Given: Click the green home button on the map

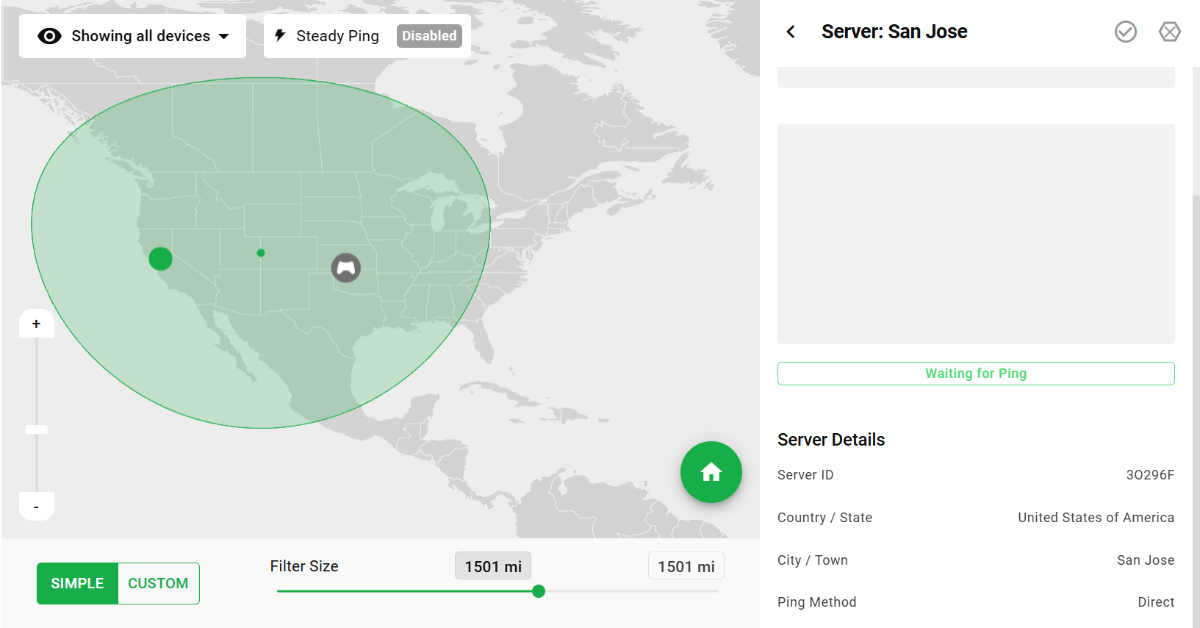Looking at the screenshot, I should click(711, 472).
